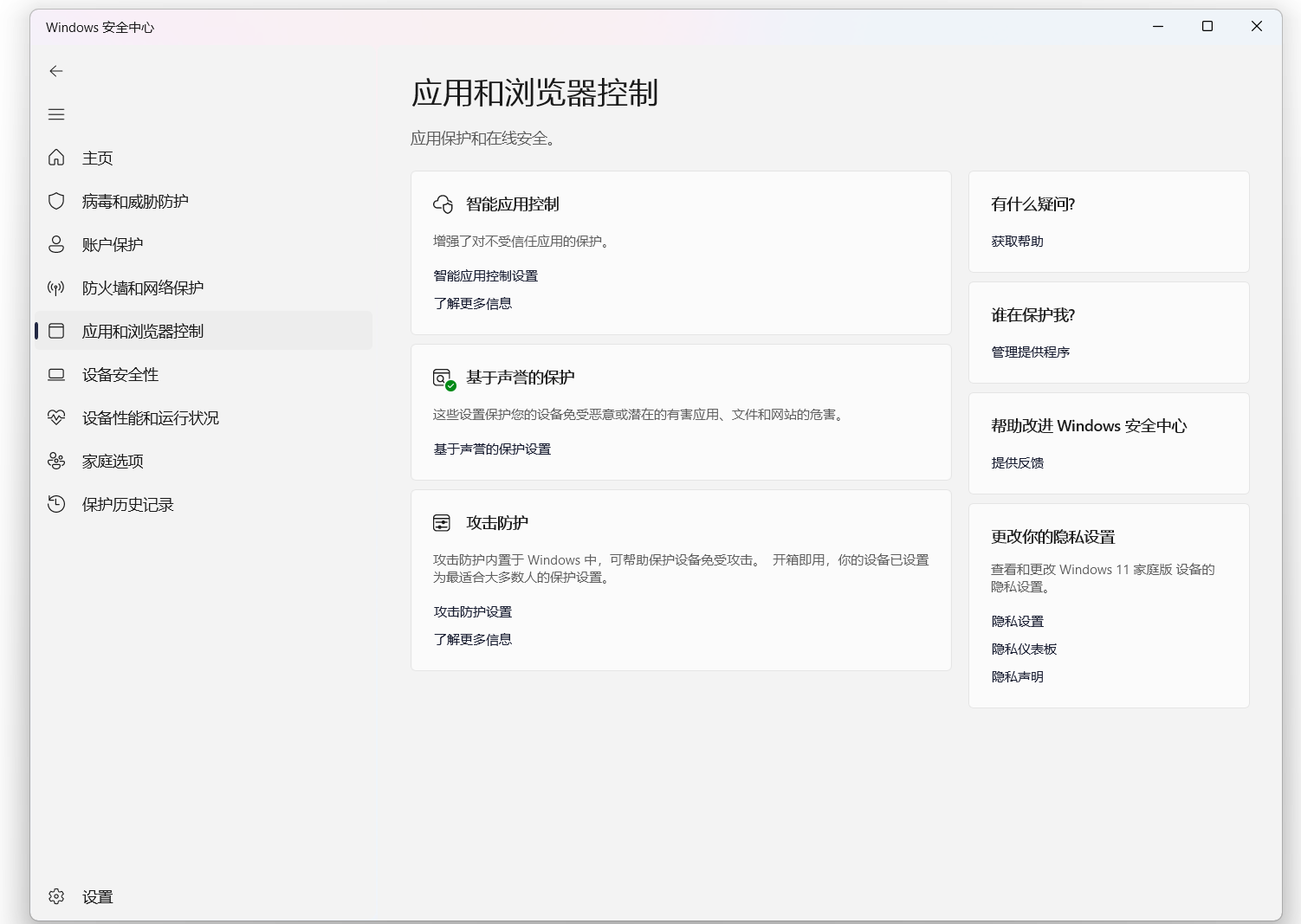Click the history clock icon for 保护历史记录
This screenshot has height=924, width=1301.
tap(56, 504)
